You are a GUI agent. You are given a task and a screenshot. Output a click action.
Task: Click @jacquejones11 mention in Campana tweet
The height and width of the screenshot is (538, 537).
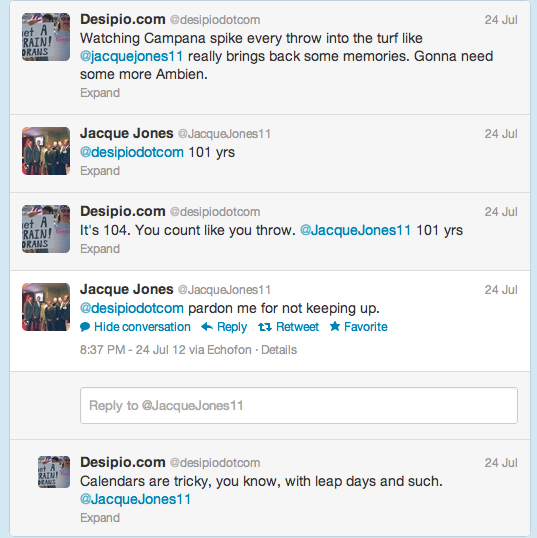132,56
